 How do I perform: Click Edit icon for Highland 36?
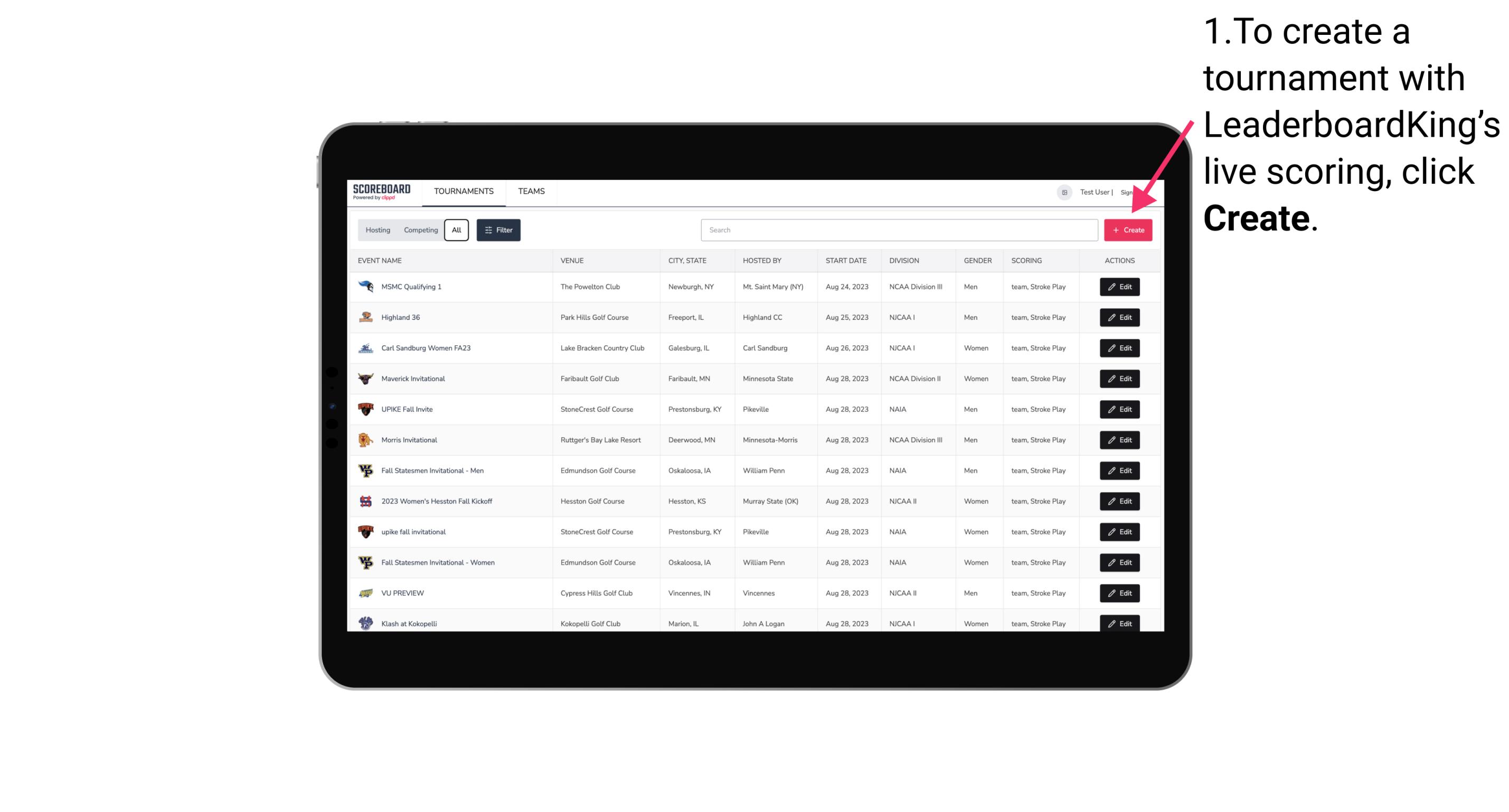click(1119, 317)
